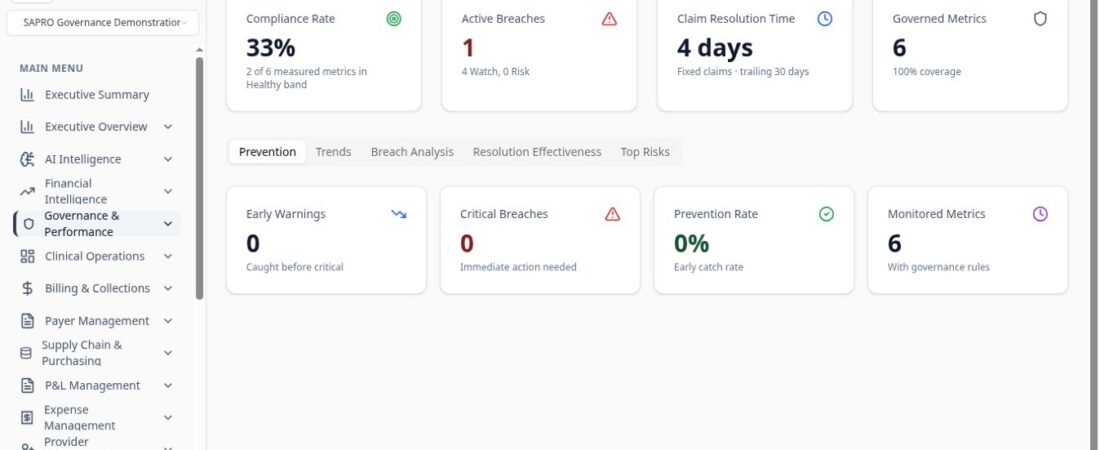Select the Financial Intelligence menu item
The width and height of the screenshot is (1100, 450).
tap(97, 192)
